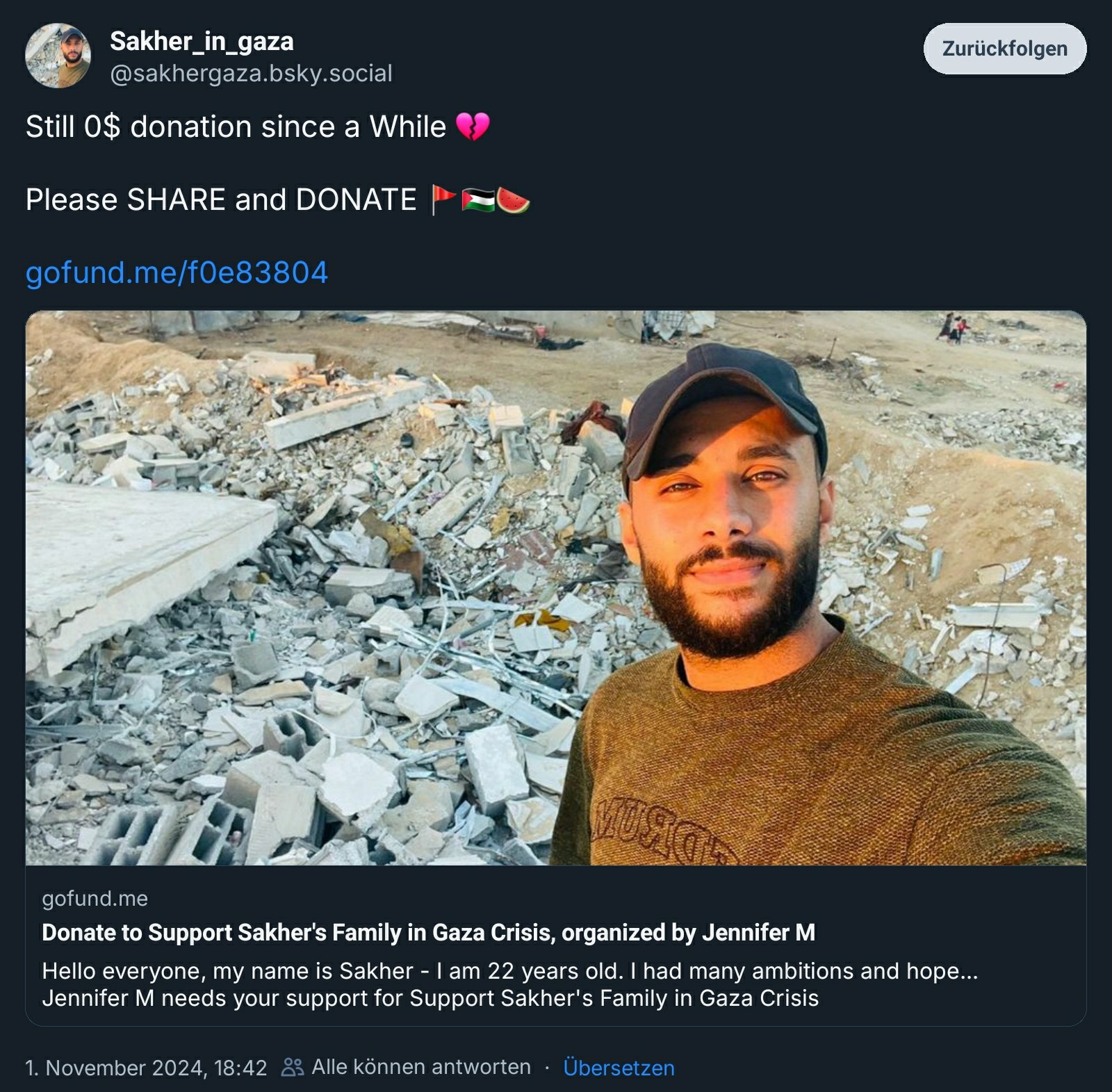Open the rubble selfie preview image
Screen dimensions: 1112x1092
click(x=555, y=587)
